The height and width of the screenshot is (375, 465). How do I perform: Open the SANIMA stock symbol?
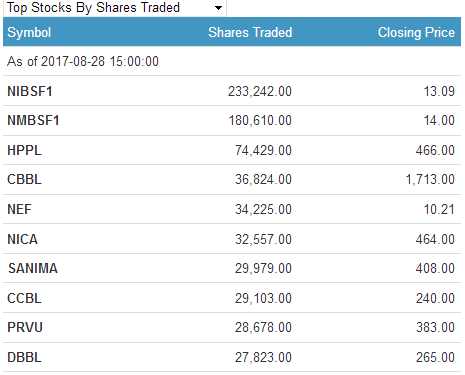pos(33,268)
